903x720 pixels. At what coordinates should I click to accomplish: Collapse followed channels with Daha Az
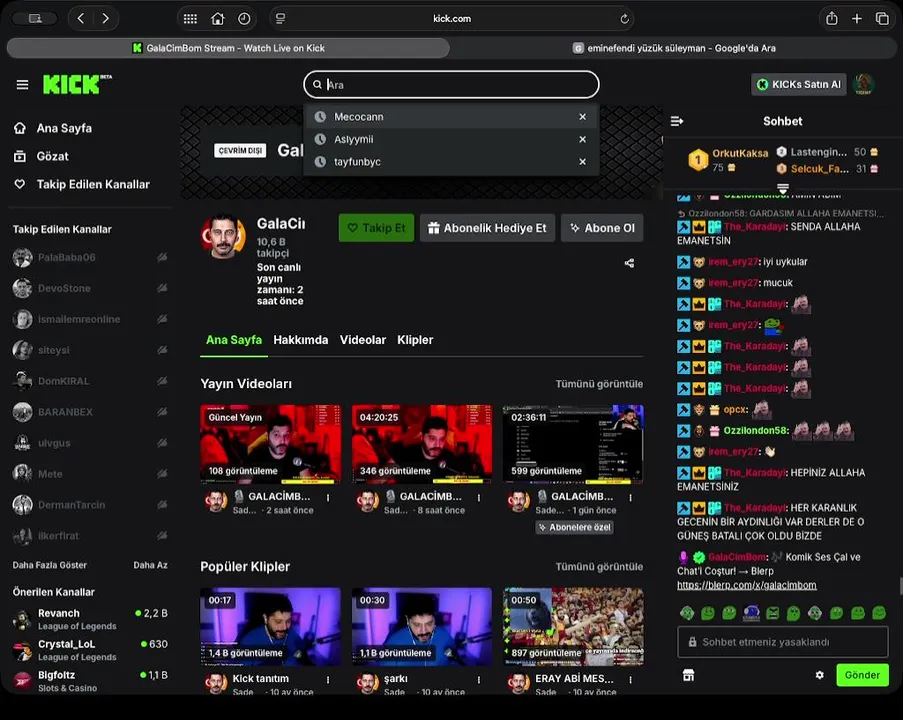click(x=150, y=565)
